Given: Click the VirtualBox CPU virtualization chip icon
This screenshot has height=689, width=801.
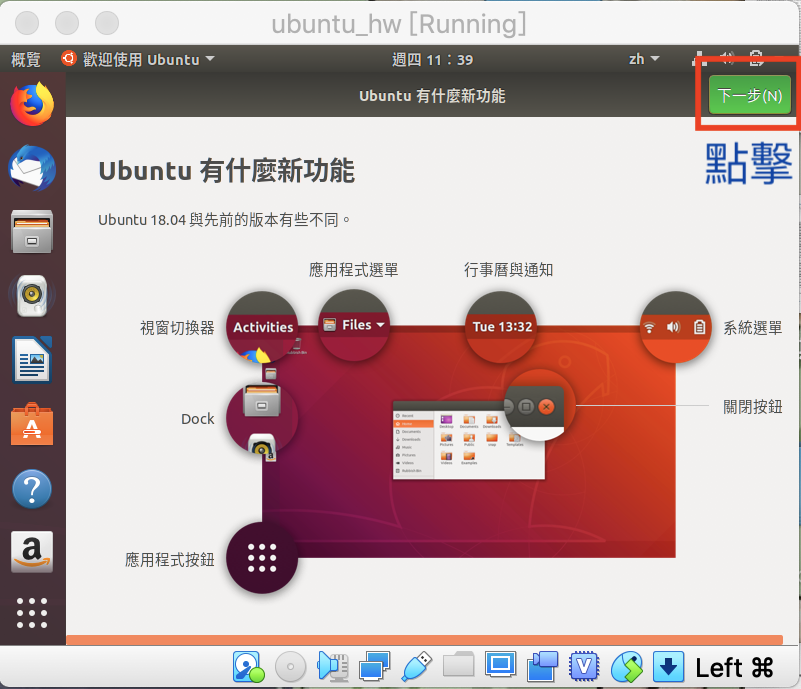Looking at the screenshot, I should 584,667.
